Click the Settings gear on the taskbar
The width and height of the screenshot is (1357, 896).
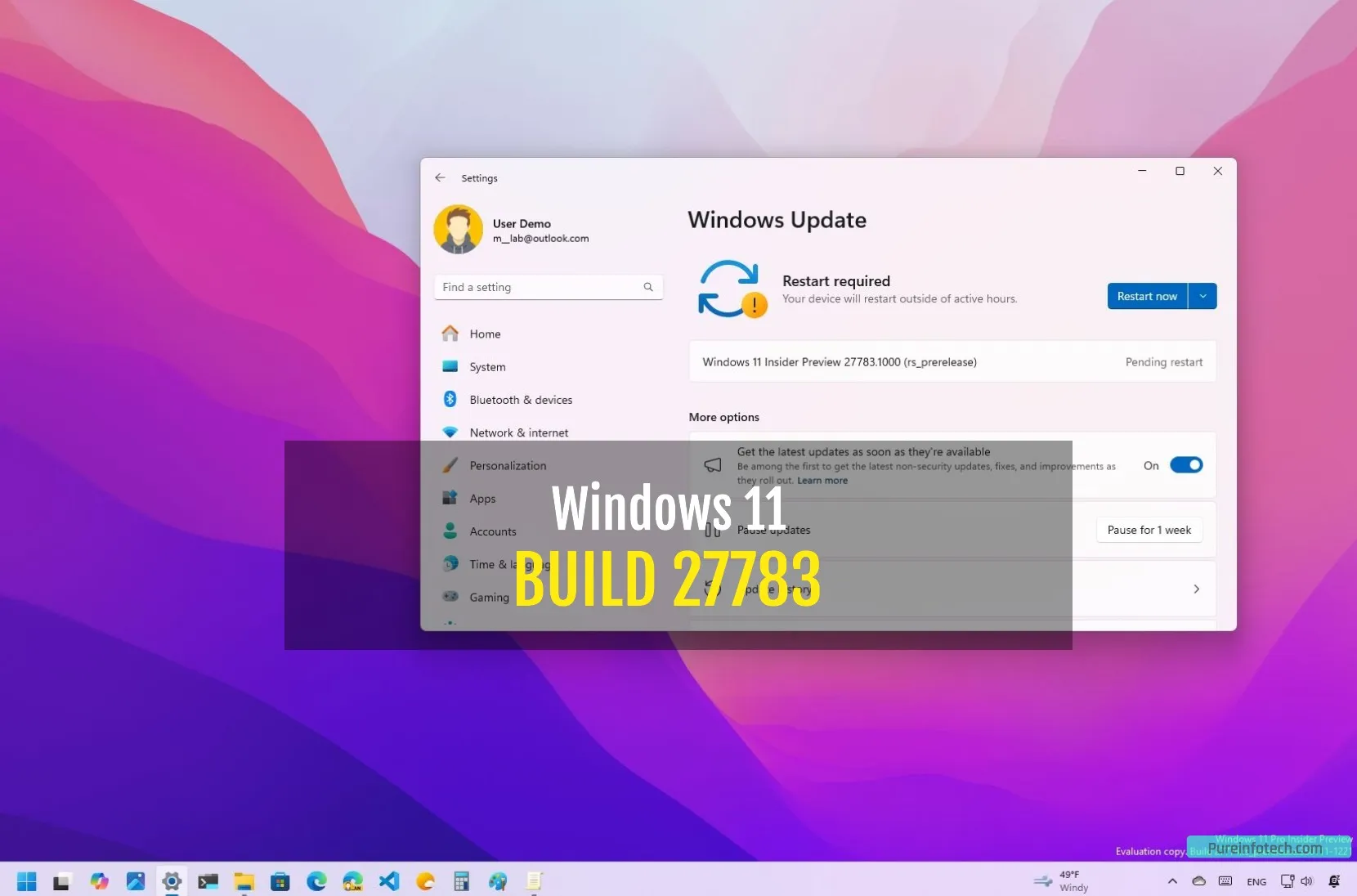(x=172, y=881)
